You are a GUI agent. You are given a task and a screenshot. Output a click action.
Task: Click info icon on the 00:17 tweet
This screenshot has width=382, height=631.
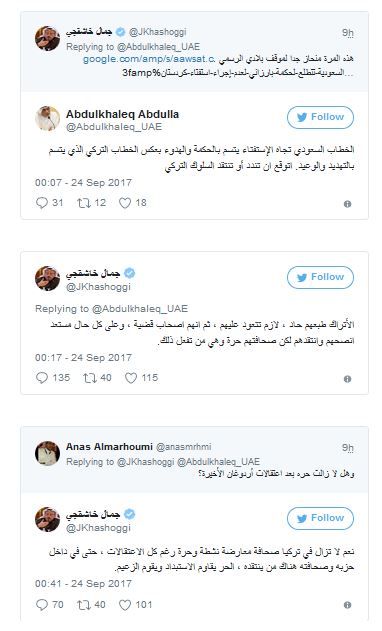click(x=347, y=379)
